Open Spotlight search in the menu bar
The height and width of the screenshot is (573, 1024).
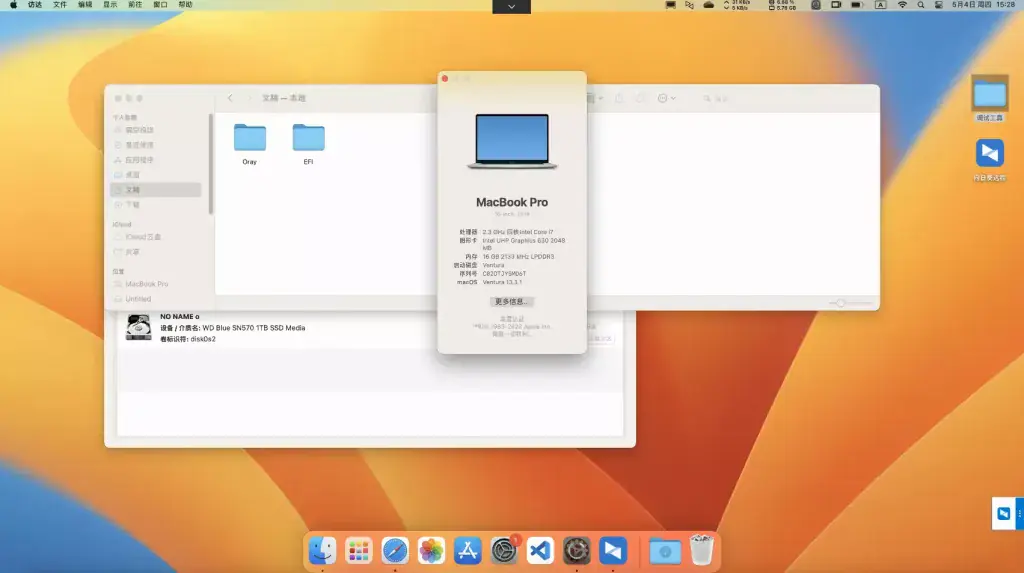(921, 5)
